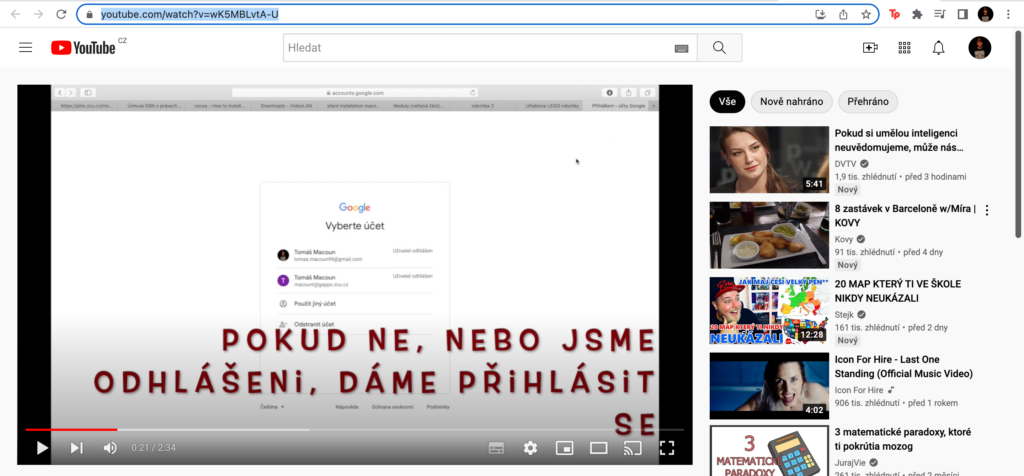
Task: Open the notifications bell
Action: click(938, 48)
